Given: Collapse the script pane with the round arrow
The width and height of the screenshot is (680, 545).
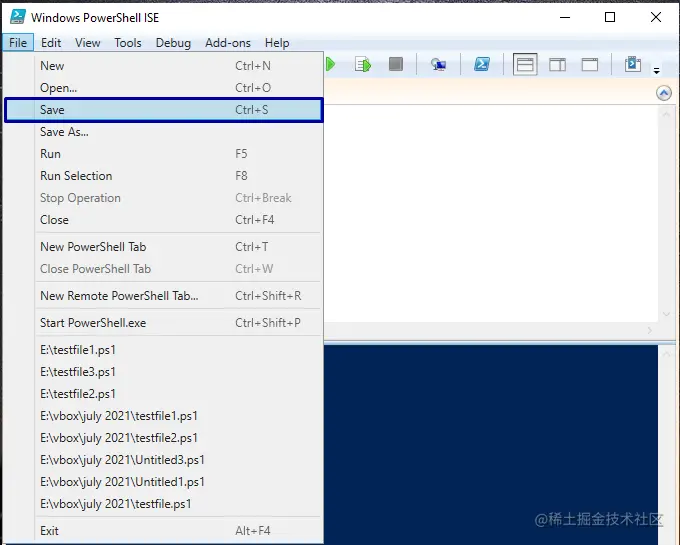Looking at the screenshot, I should (x=664, y=93).
